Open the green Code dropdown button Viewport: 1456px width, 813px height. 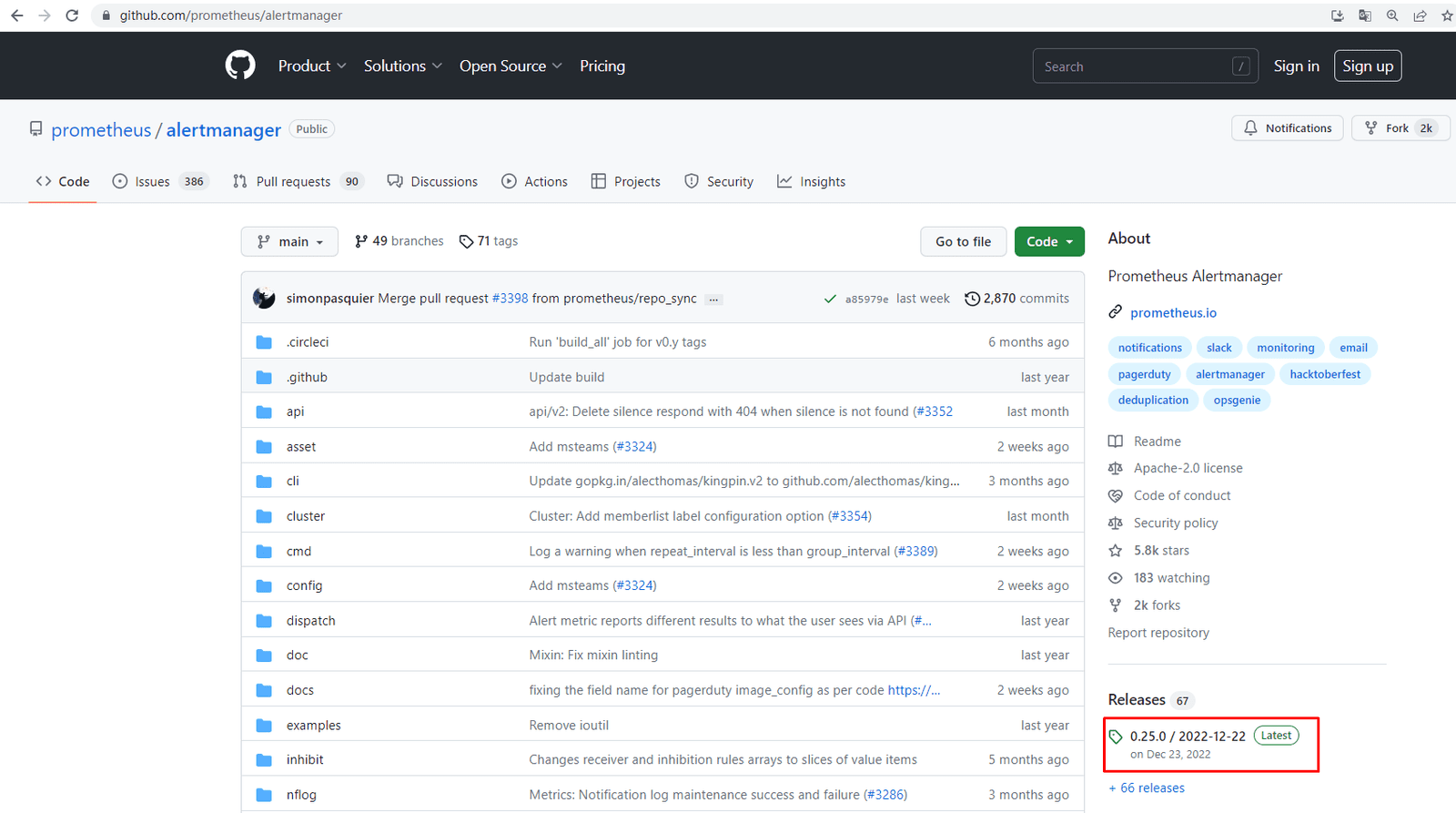(1049, 241)
